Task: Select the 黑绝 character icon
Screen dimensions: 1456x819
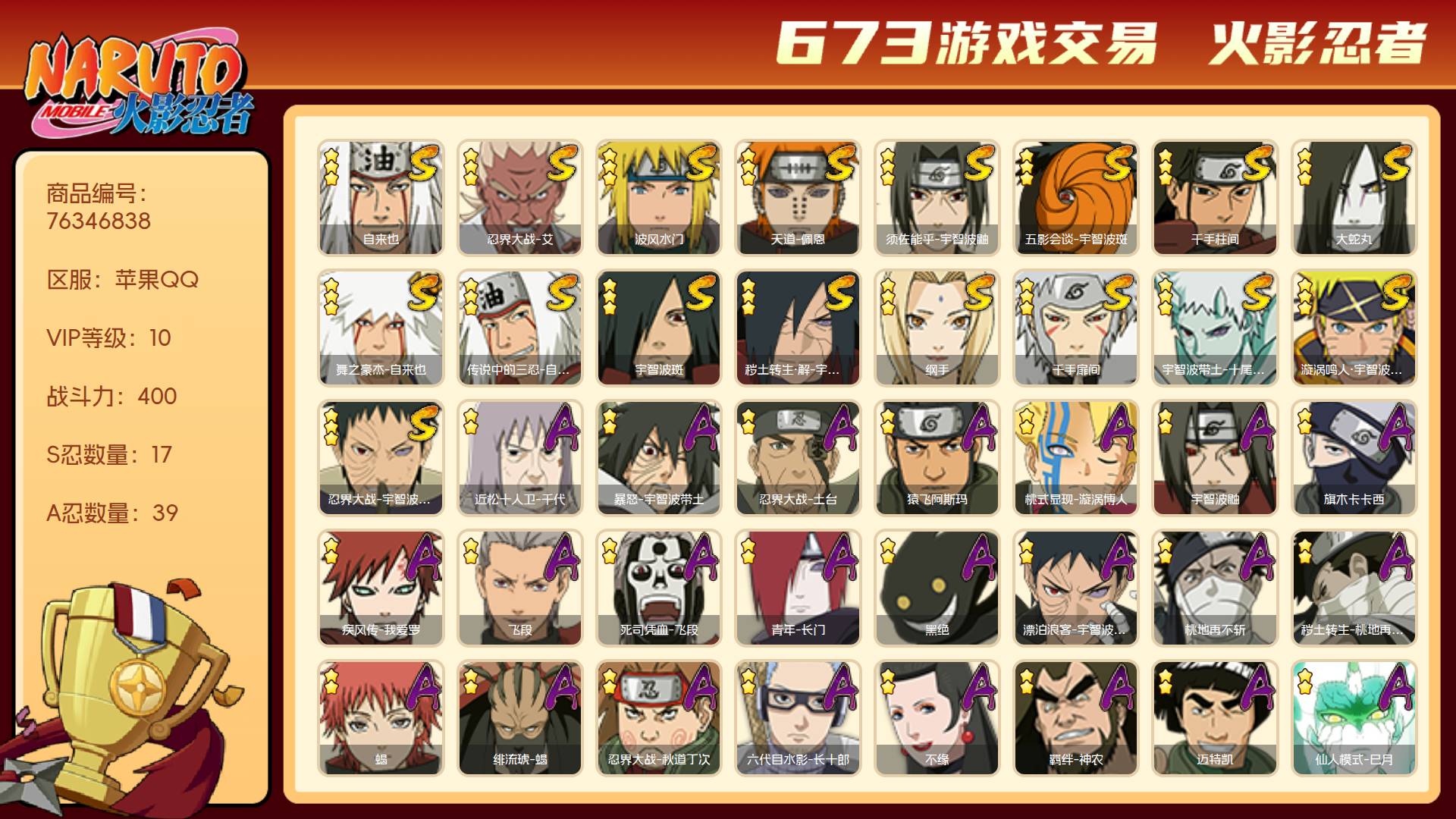Action: pyautogui.click(x=937, y=588)
